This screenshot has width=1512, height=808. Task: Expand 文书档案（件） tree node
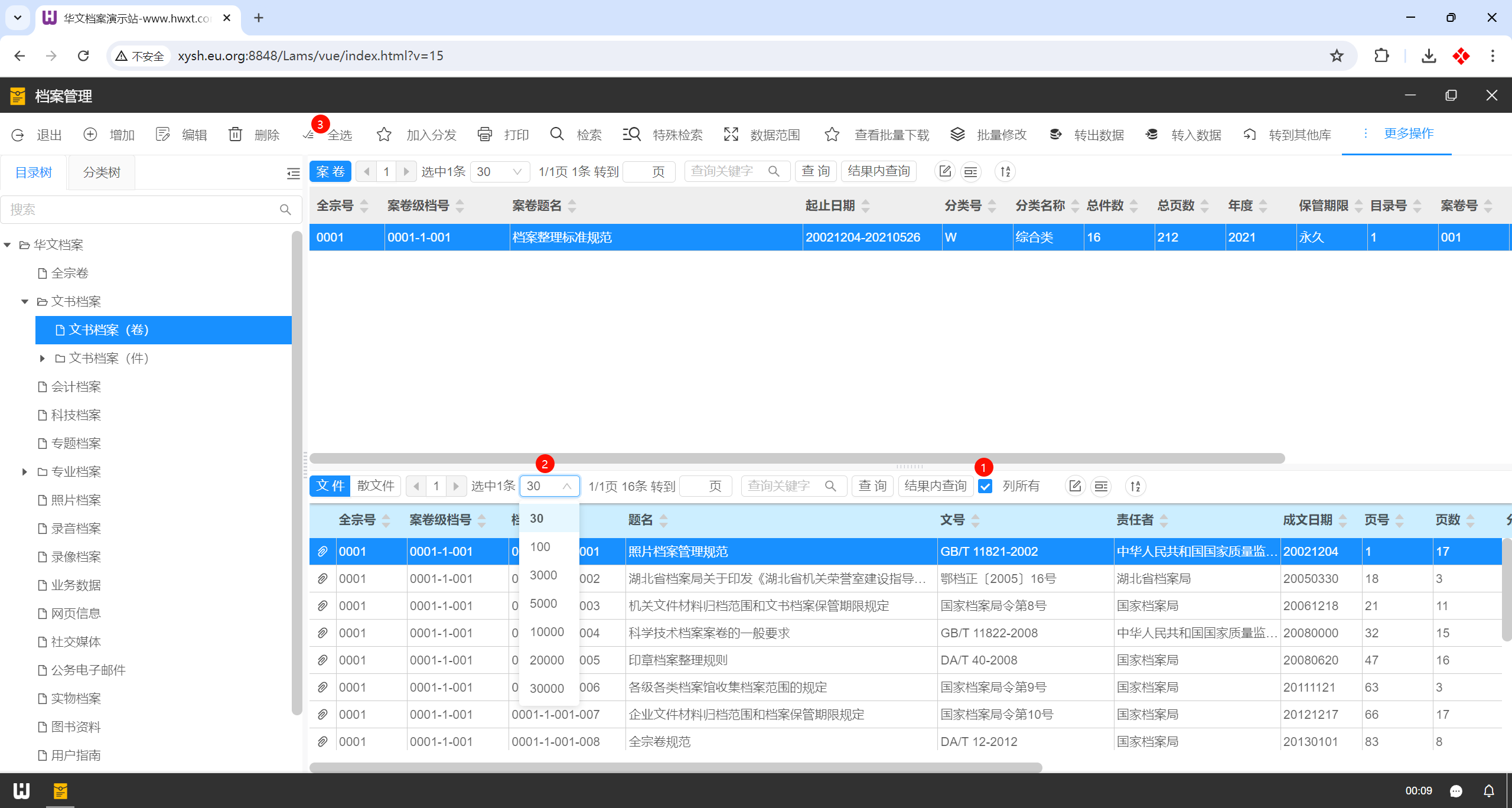tap(43, 359)
